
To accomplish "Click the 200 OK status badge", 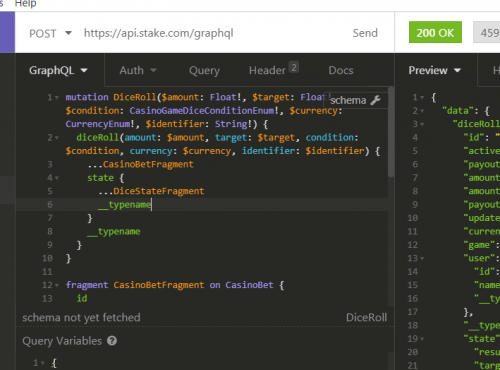I will tap(435, 32).
